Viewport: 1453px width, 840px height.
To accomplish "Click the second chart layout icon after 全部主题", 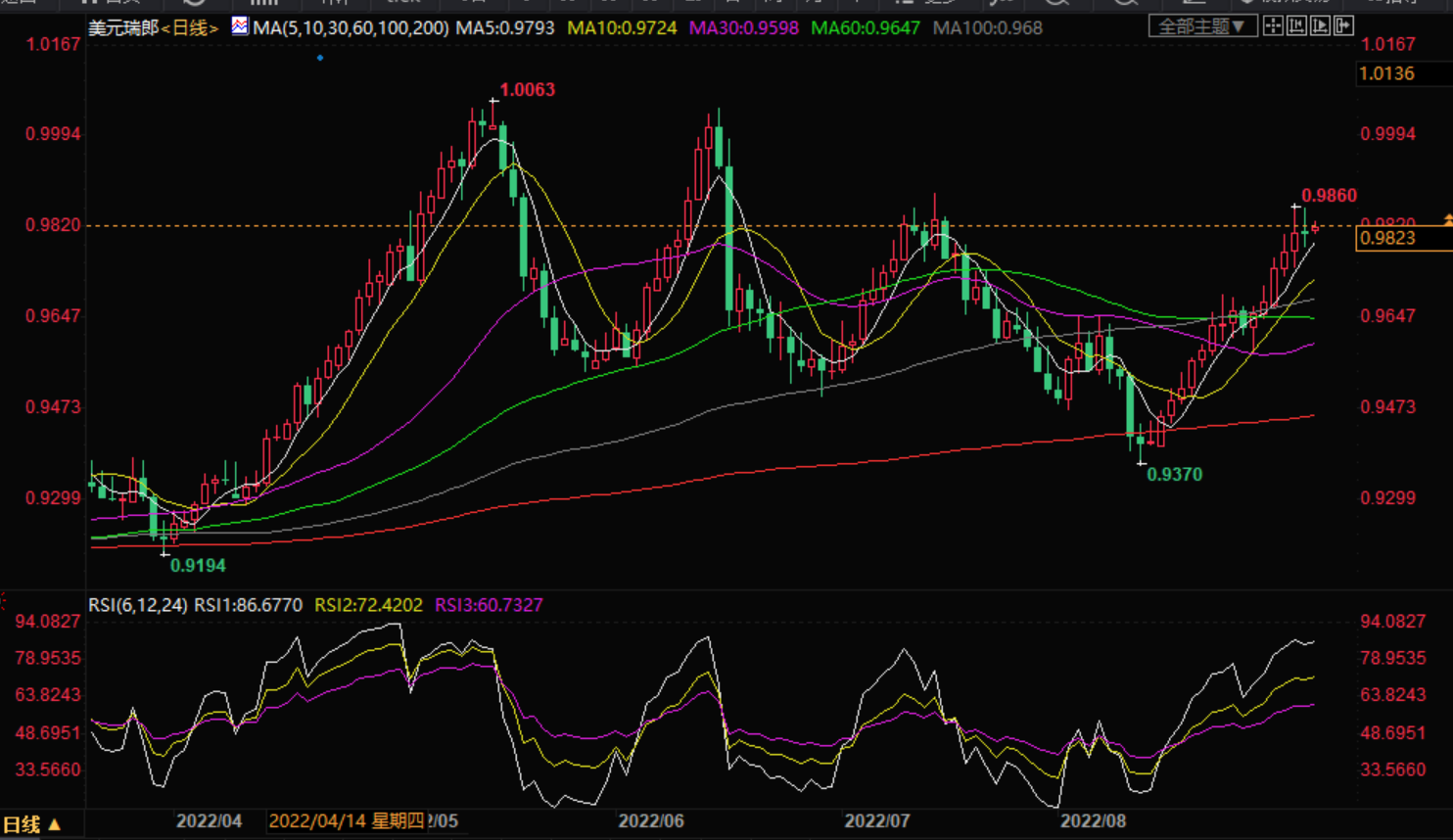I will [1296, 26].
